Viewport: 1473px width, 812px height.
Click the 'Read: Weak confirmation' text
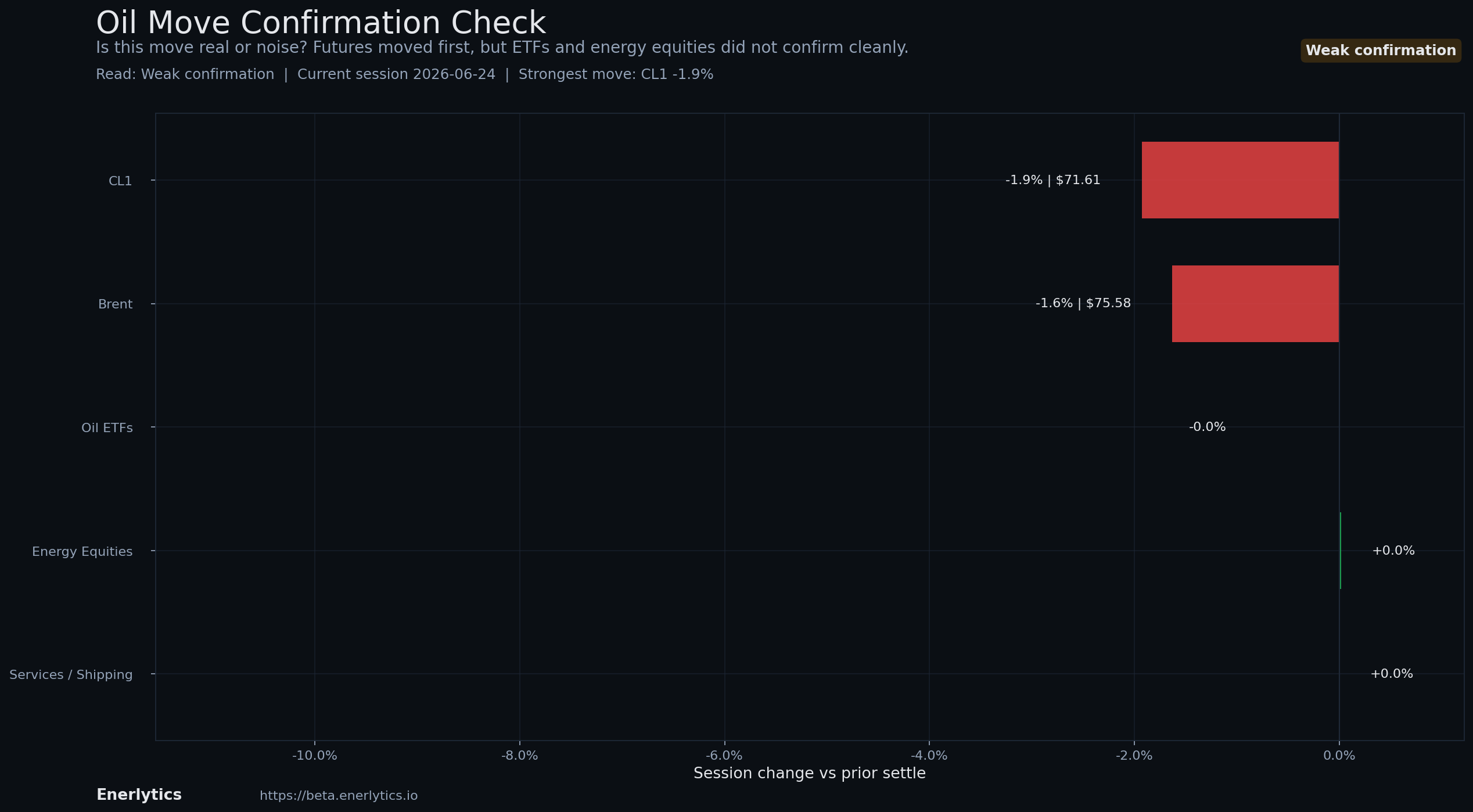tap(185, 74)
